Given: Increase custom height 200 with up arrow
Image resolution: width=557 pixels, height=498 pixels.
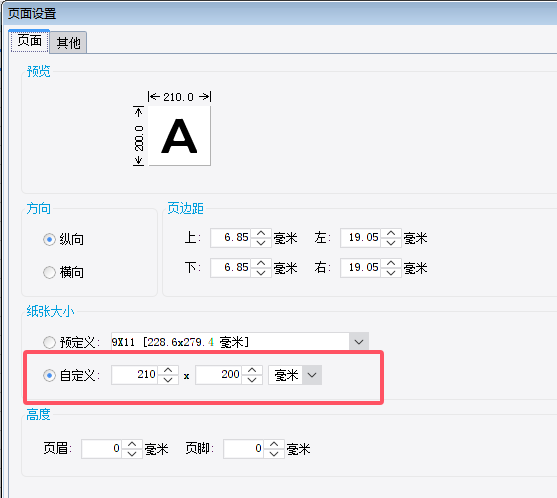Looking at the screenshot, I should [x=252, y=370].
